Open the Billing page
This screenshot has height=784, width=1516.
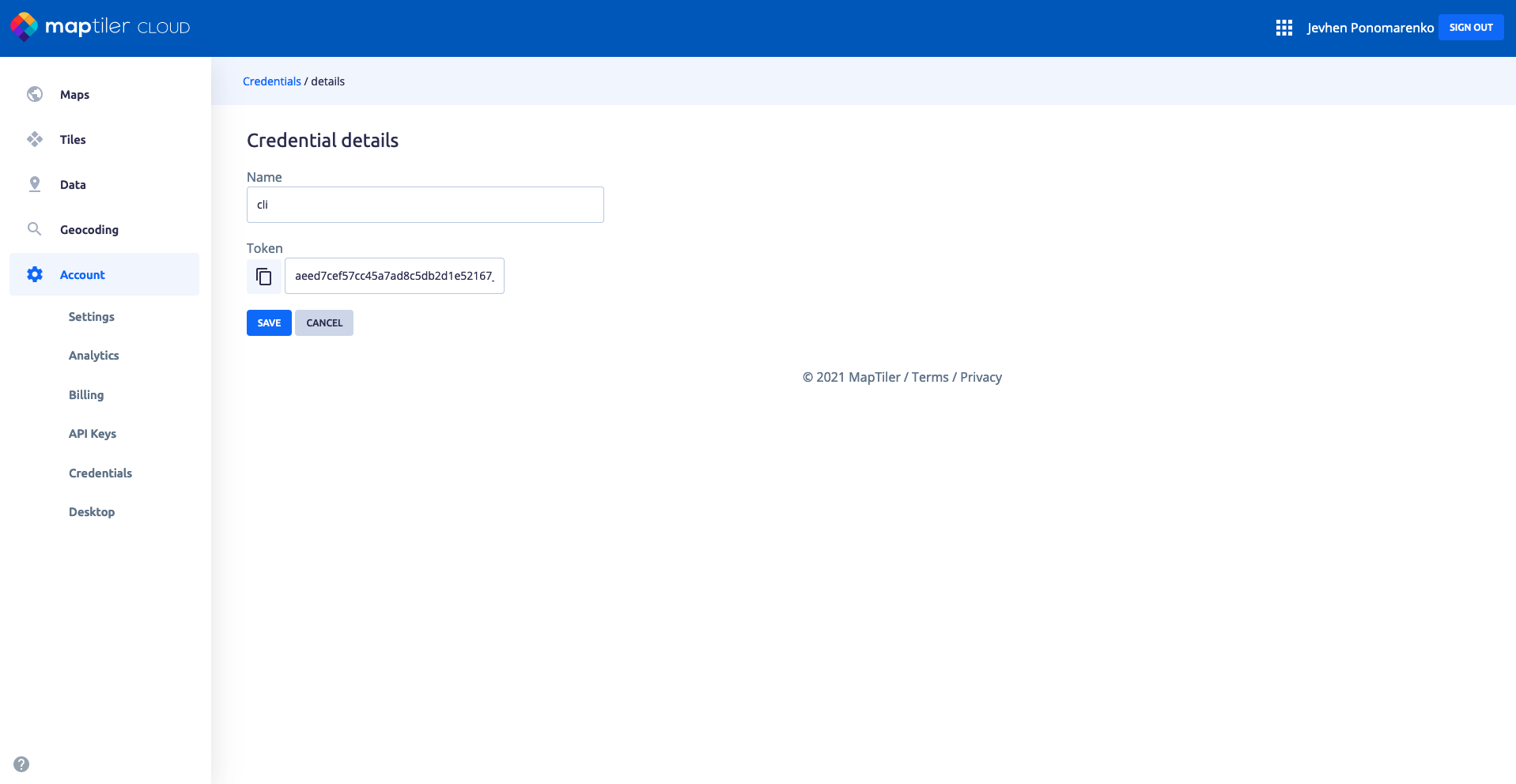pyautogui.click(x=86, y=395)
